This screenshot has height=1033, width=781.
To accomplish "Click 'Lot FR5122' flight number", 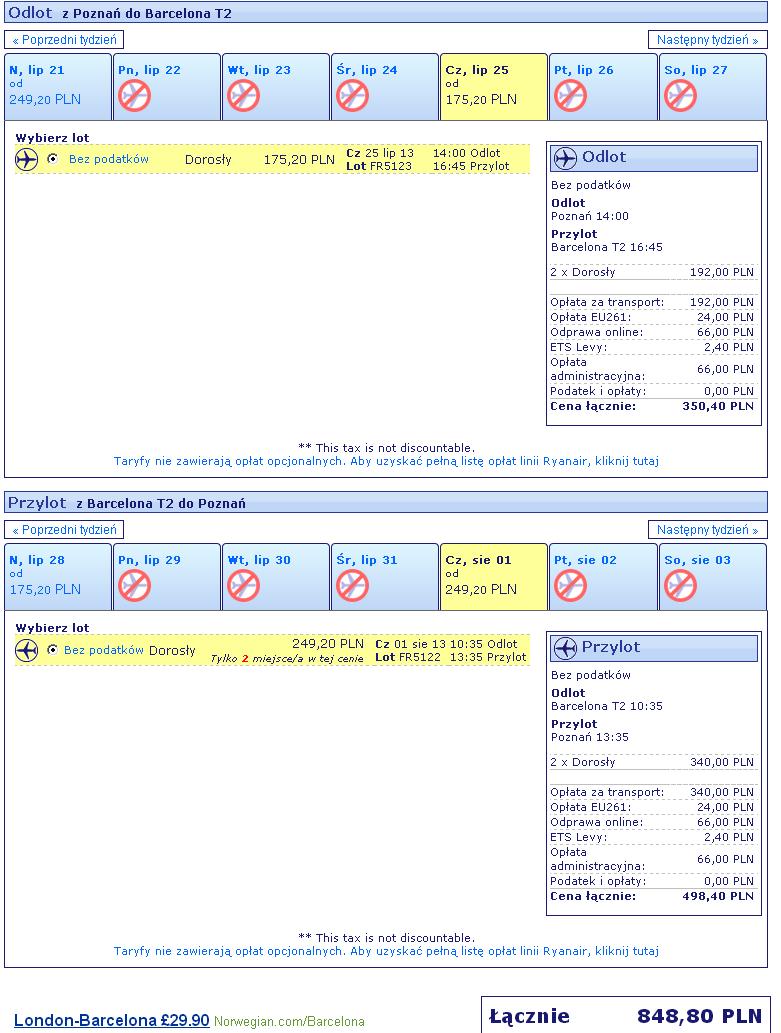I will point(408,657).
